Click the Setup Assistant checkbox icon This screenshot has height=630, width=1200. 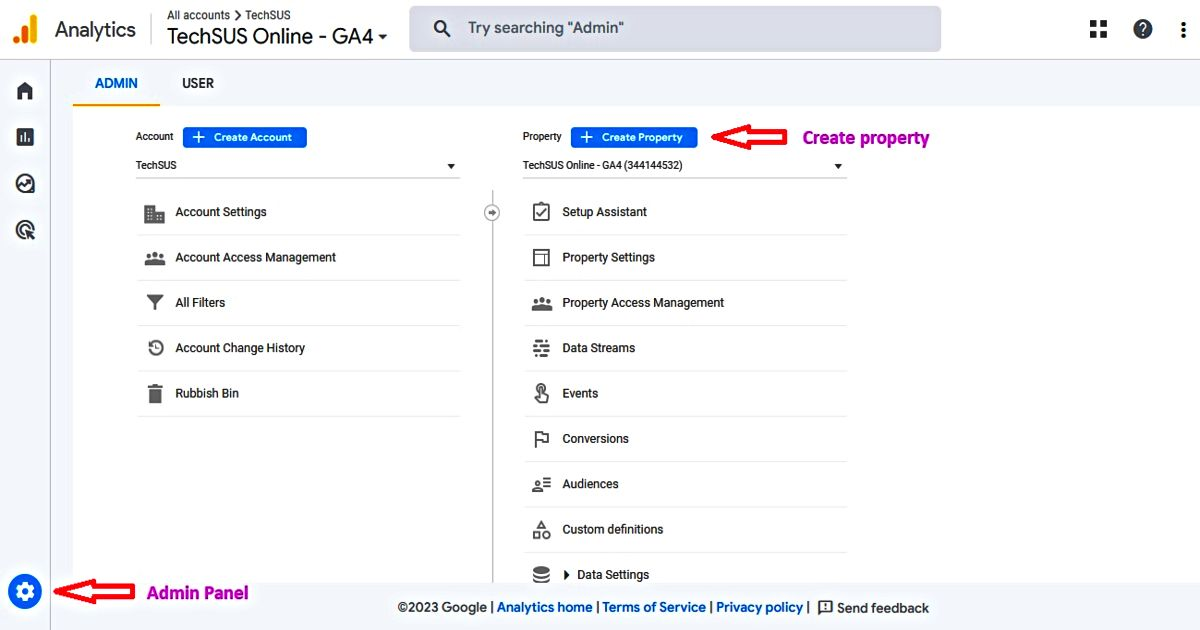coord(541,212)
